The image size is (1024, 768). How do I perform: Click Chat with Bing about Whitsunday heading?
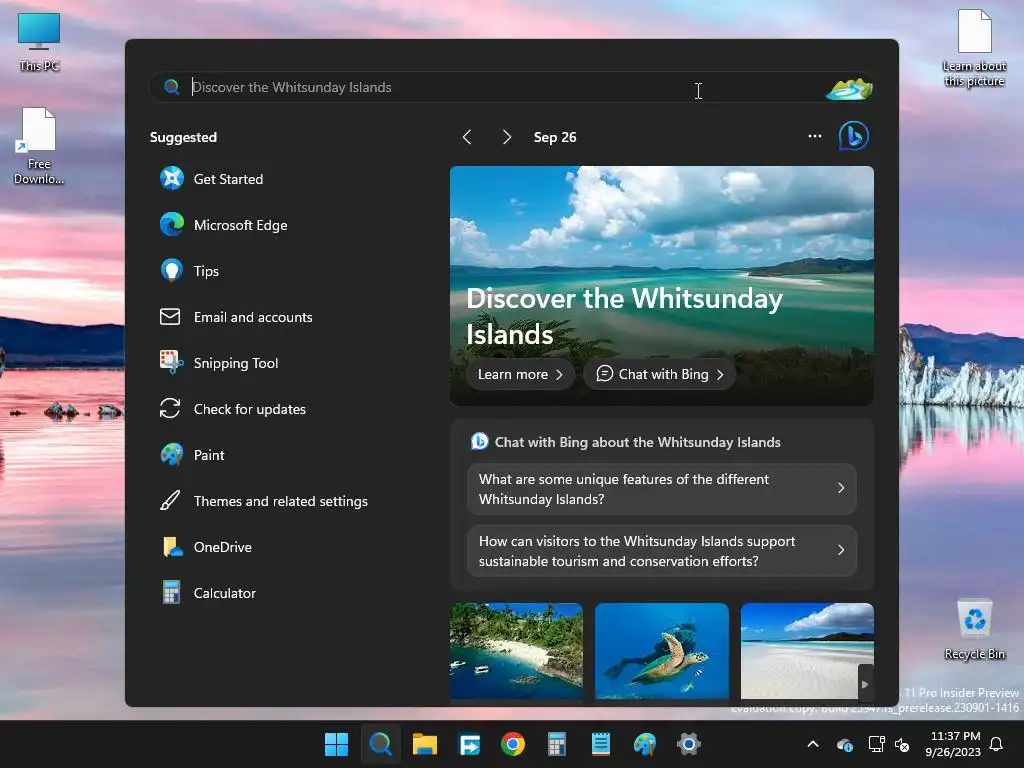point(637,442)
